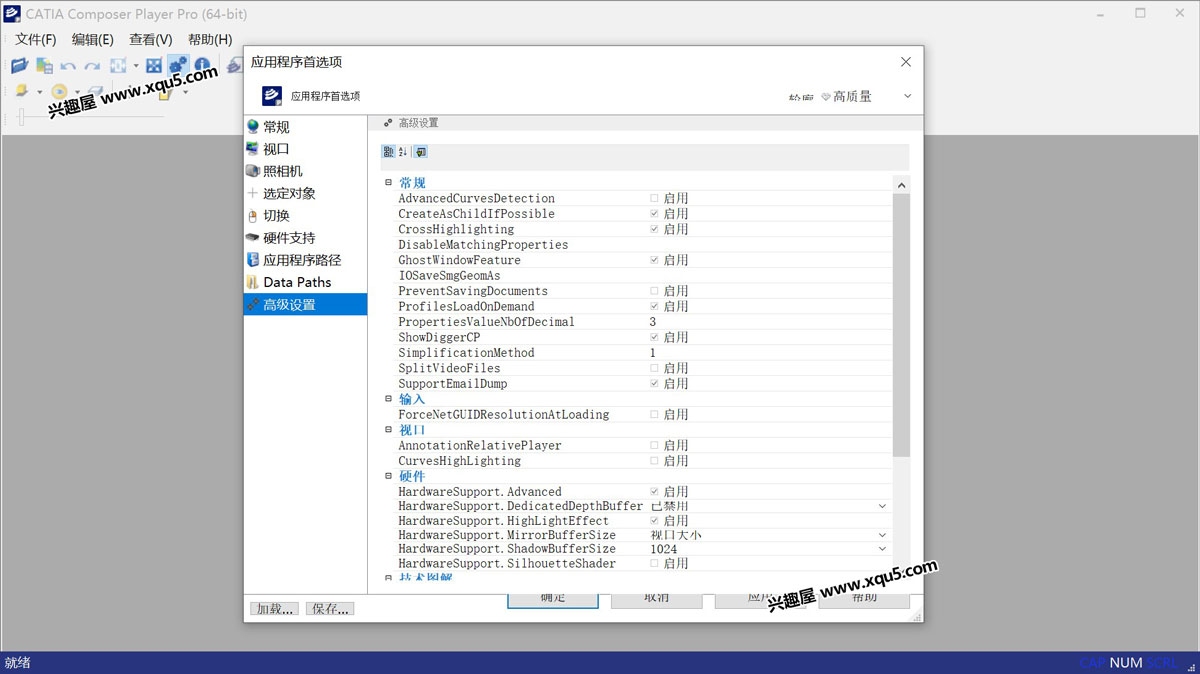1200x674 pixels.
Task: Open the 编辑(E) menu
Action: [93, 39]
